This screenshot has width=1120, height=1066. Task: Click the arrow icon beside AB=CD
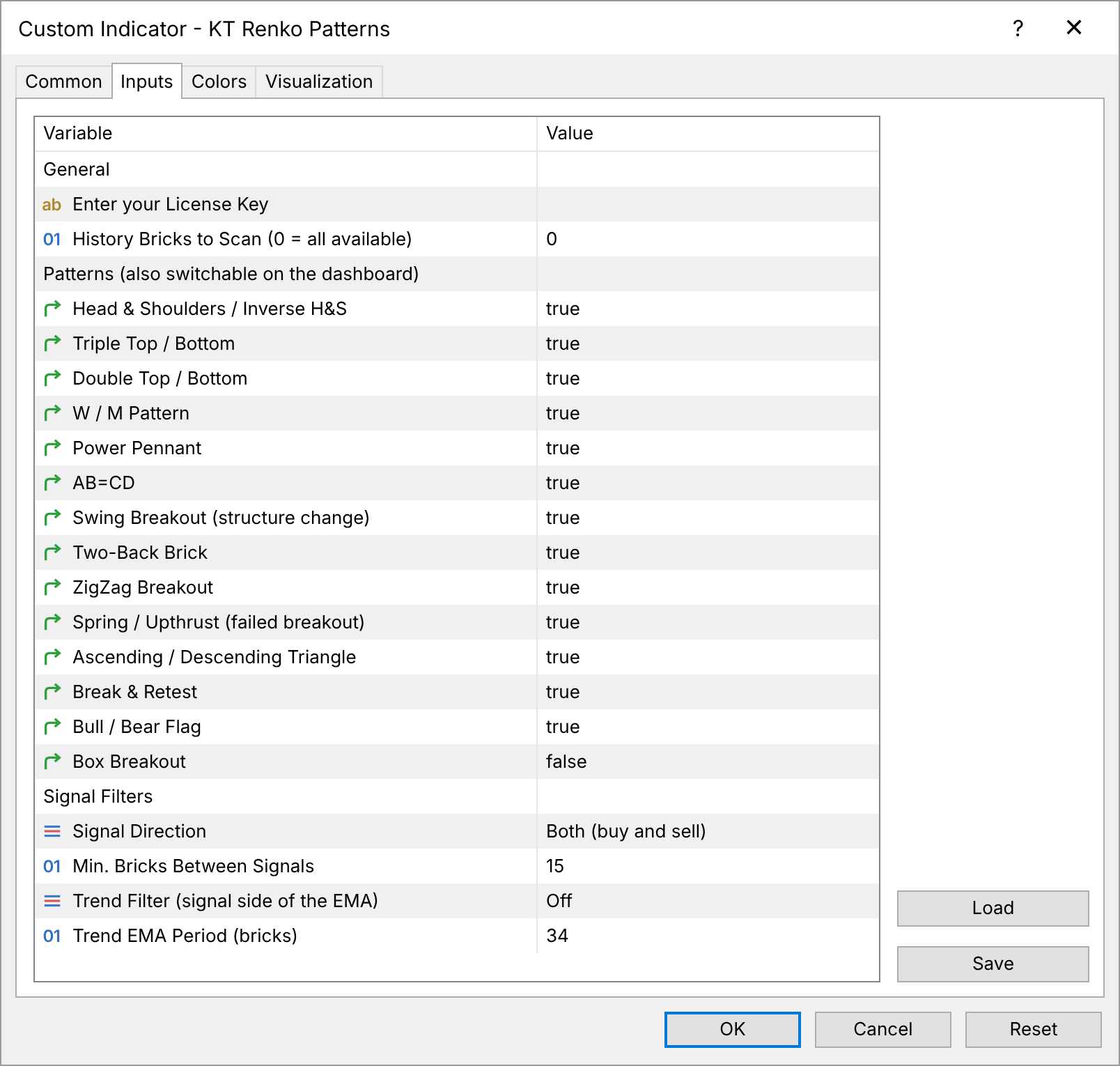click(52, 483)
